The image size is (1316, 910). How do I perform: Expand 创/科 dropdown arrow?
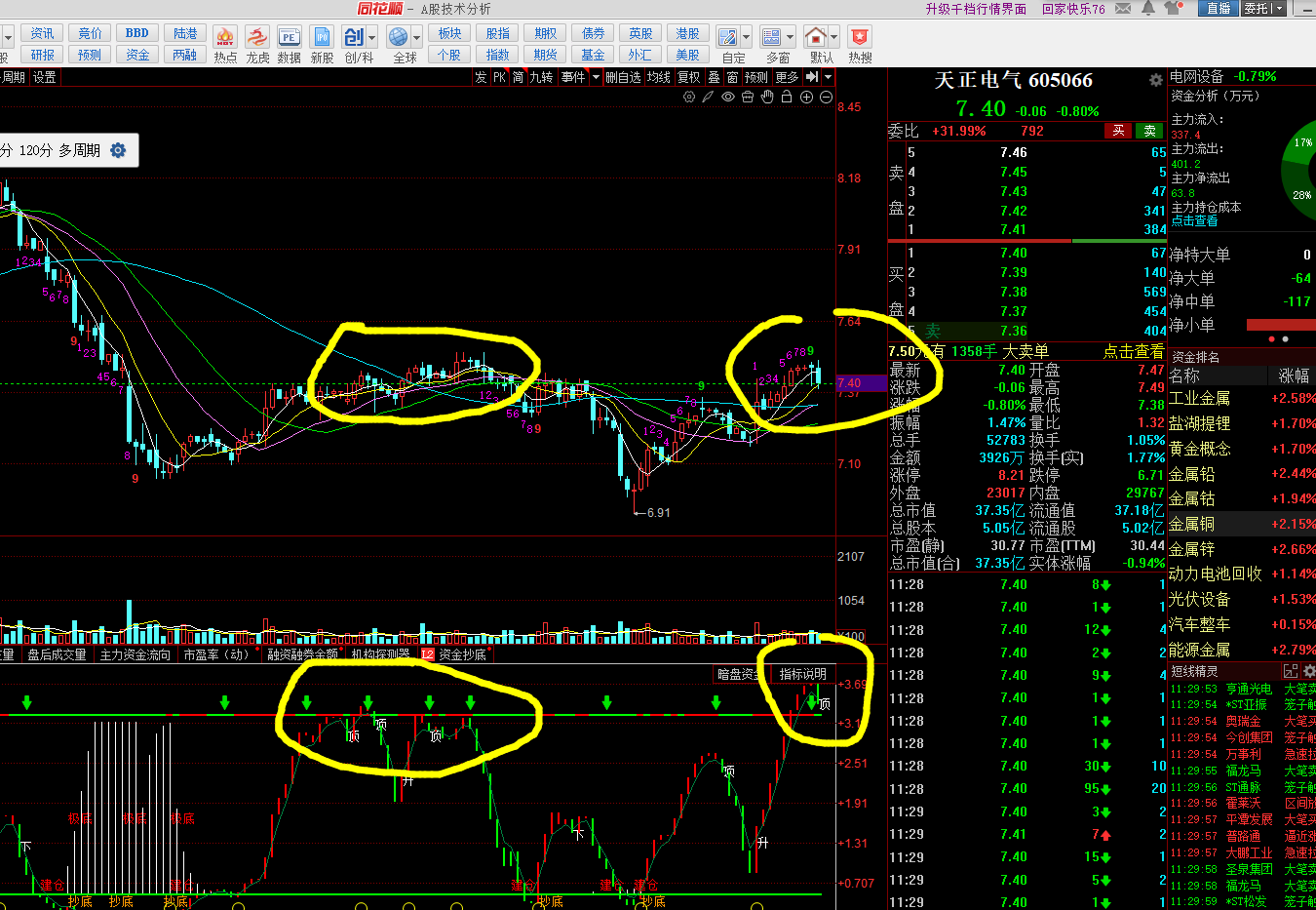tap(372, 38)
